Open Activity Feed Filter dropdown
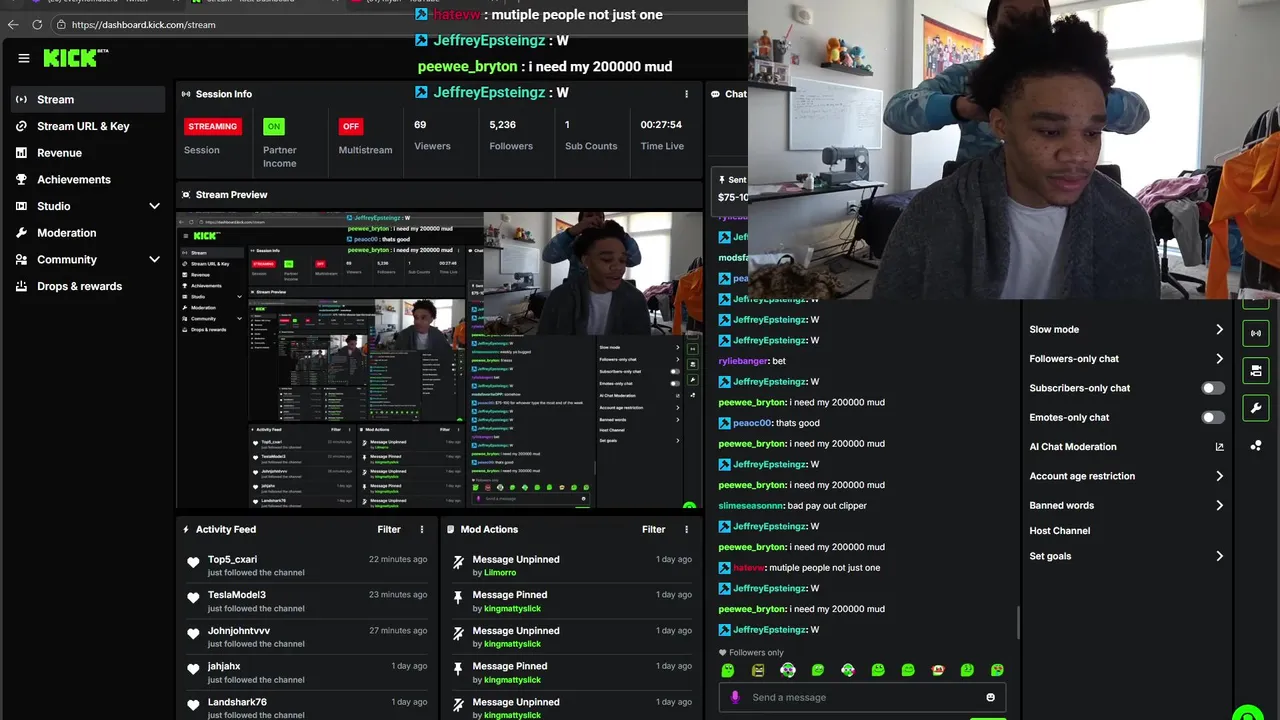1280x720 pixels. [389, 530]
